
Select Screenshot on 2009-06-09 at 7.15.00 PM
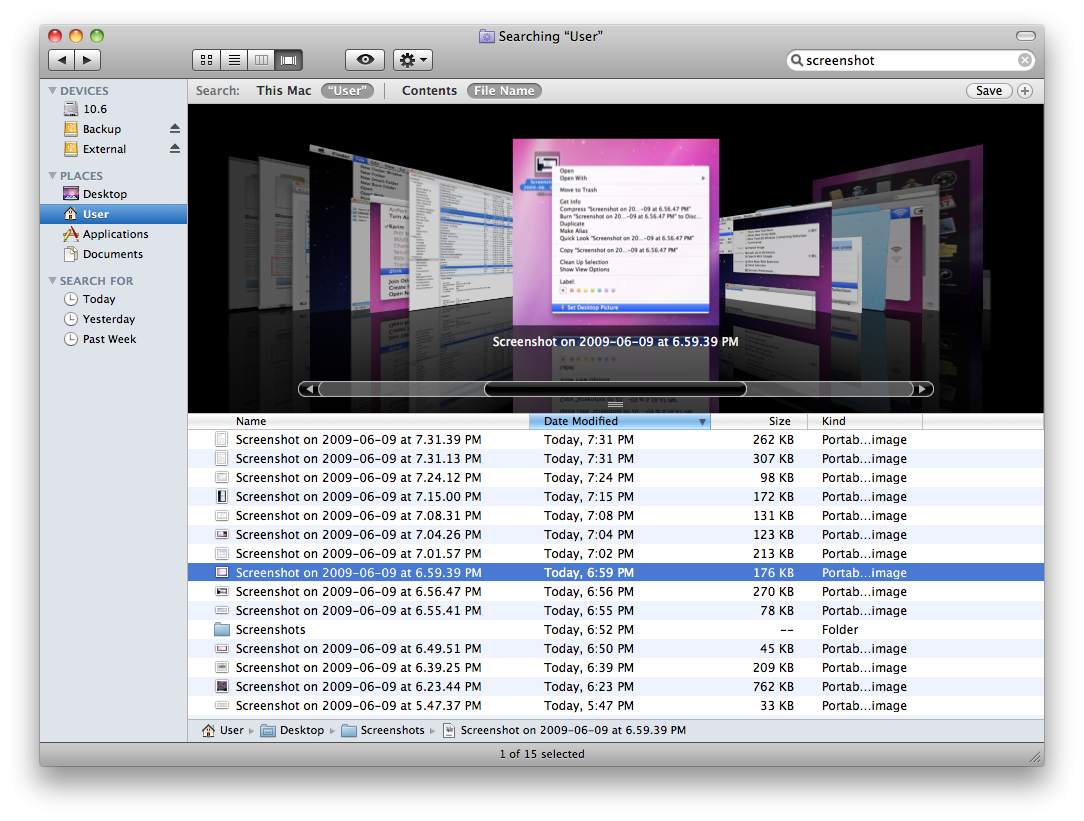click(x=615, y=497)
